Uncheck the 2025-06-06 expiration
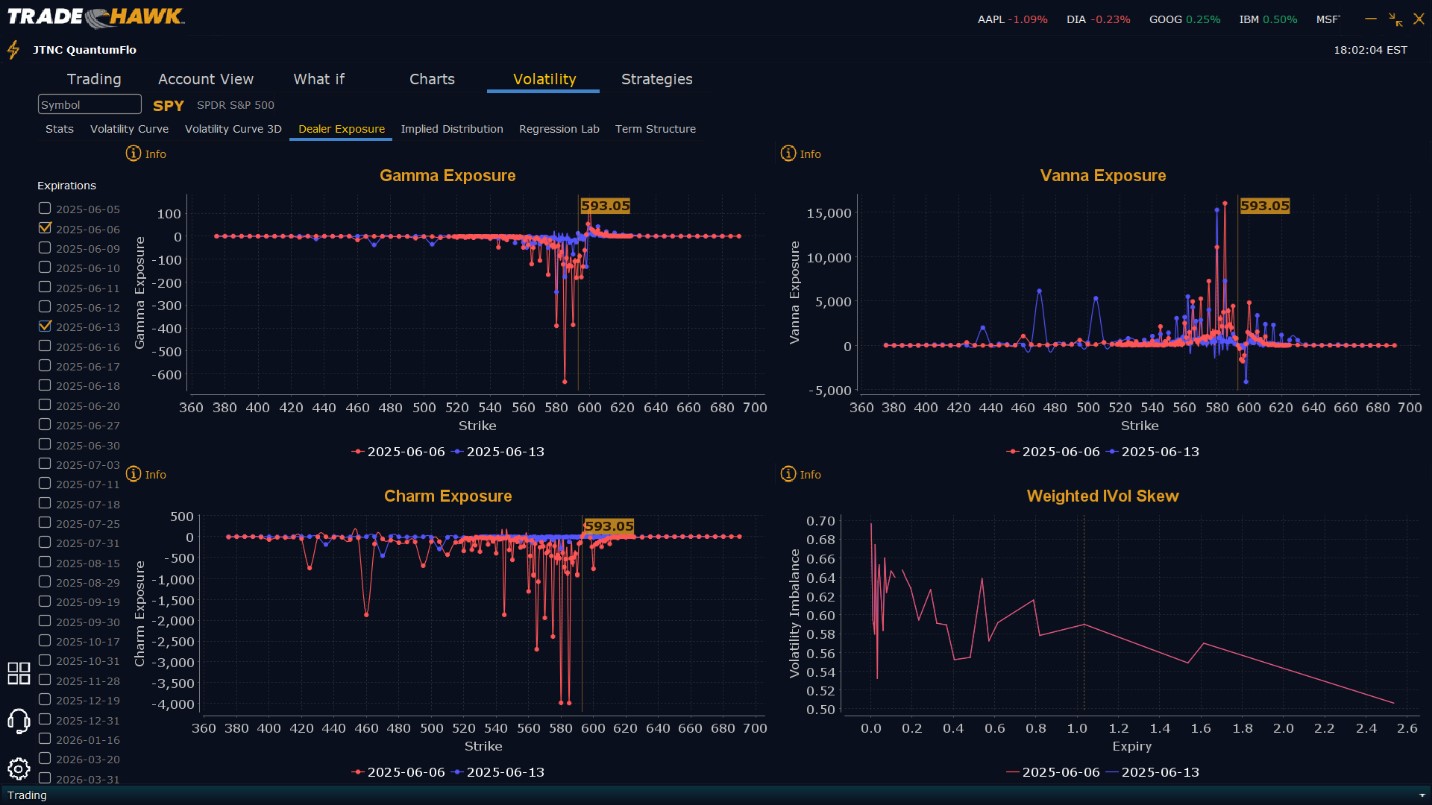 tap(45, 228)
